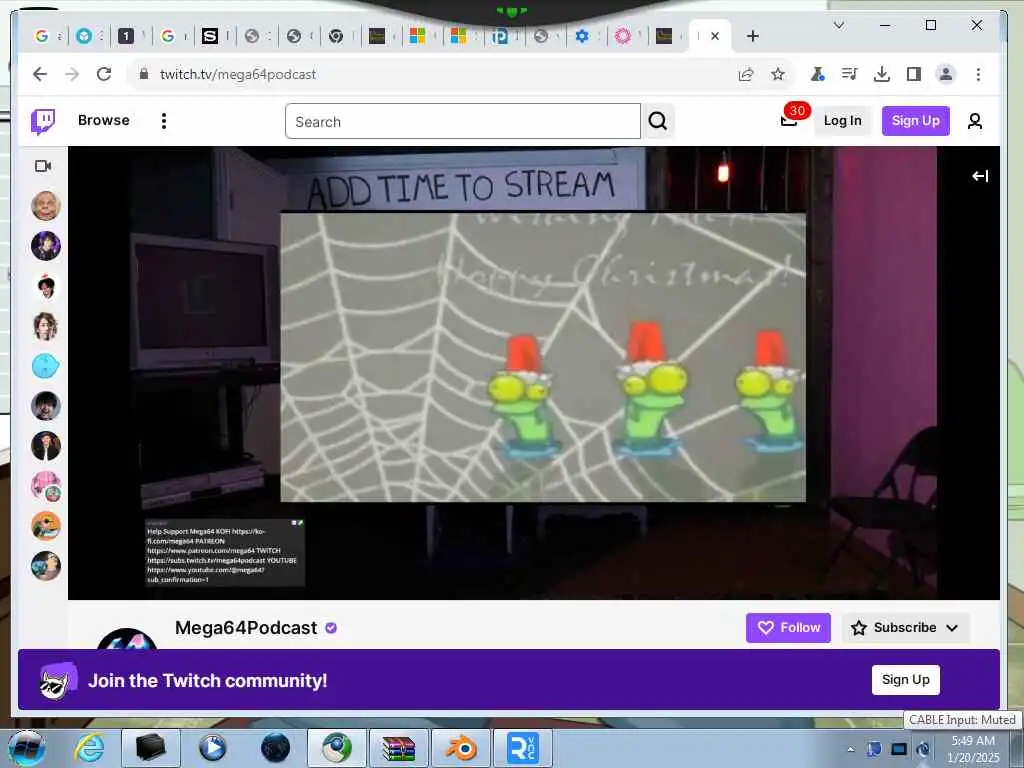The height and width of the screenshot is (768, 1024).
Task: Open Chrome downloads icon
Action: point(882,74)
